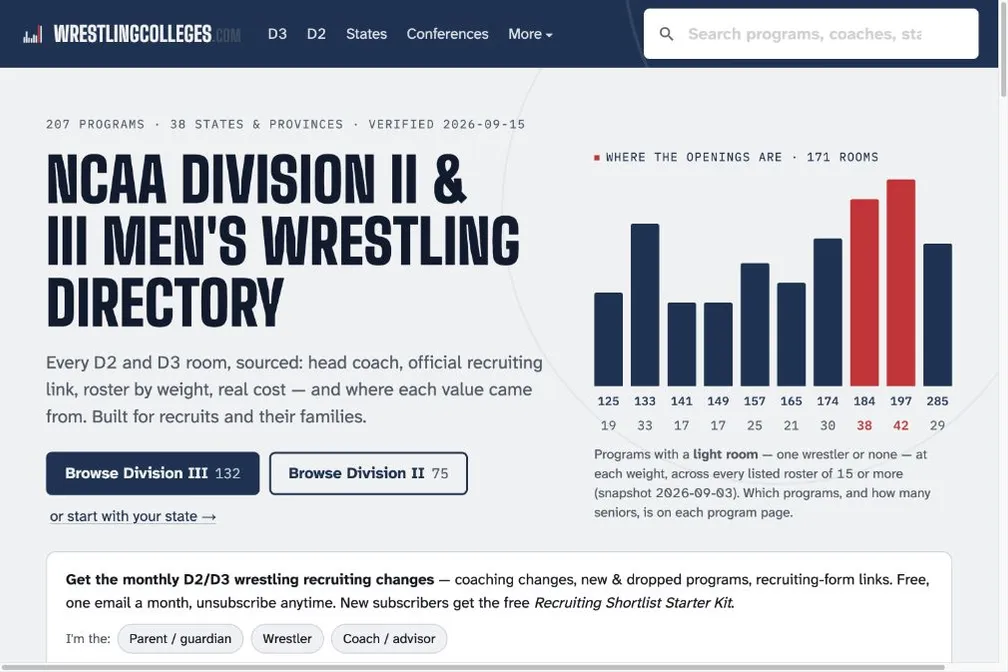Click 'VERIFIED 2026-09-15' text
1008x672 pixels.
[x=447, y=124]
